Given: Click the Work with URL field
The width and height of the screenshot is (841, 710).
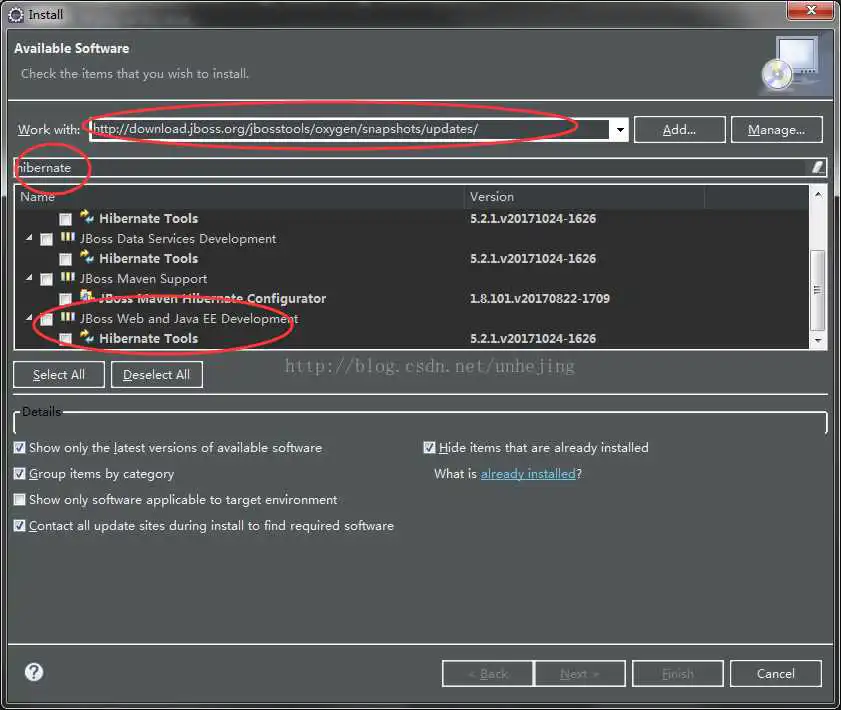Looking at the screenshot, I should 350,129.
